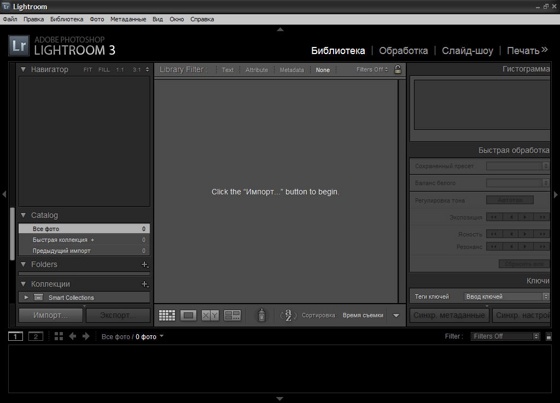The width and height of the screenshot is (560, 403).
Task: Set navigator zoom to FILL
Action: tap(104, 70)
